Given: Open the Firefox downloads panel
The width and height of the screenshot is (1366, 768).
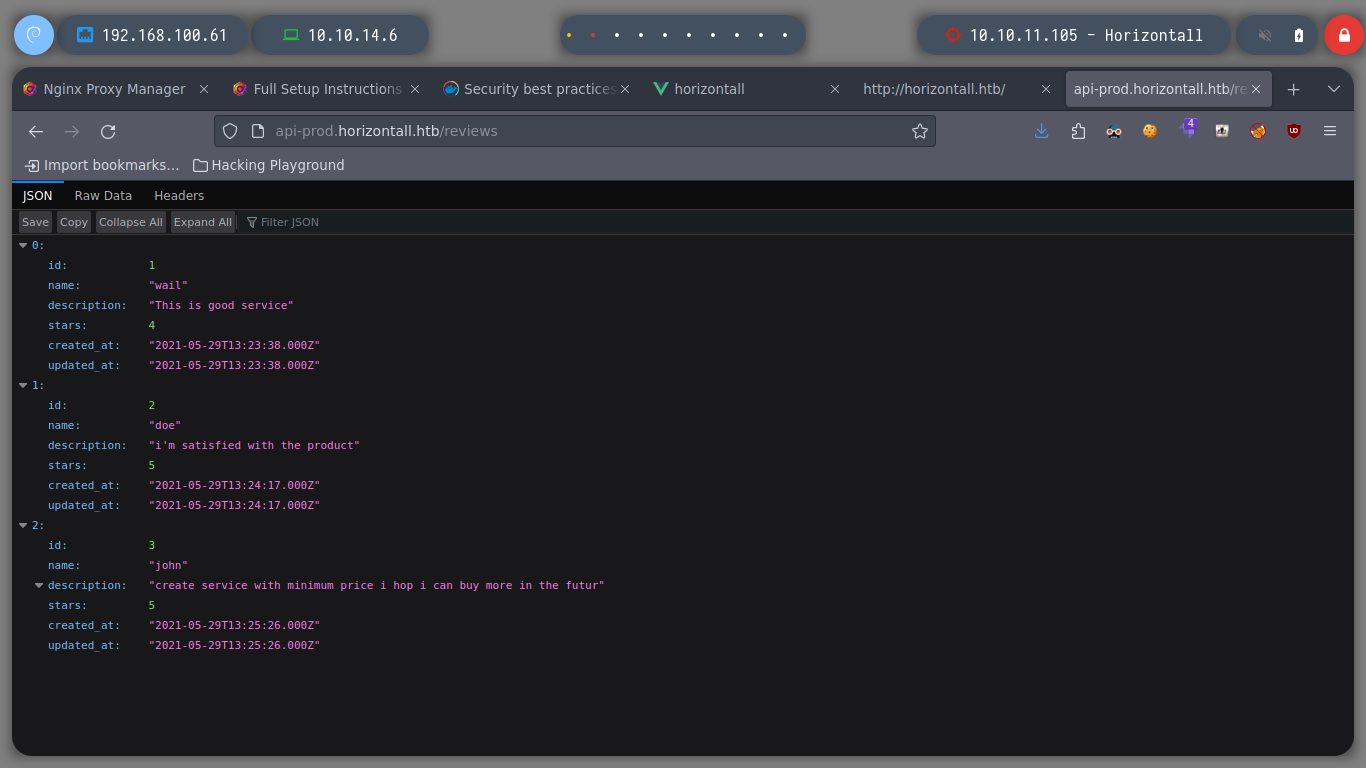Looking at the screenshot, I should point(1042,131).
